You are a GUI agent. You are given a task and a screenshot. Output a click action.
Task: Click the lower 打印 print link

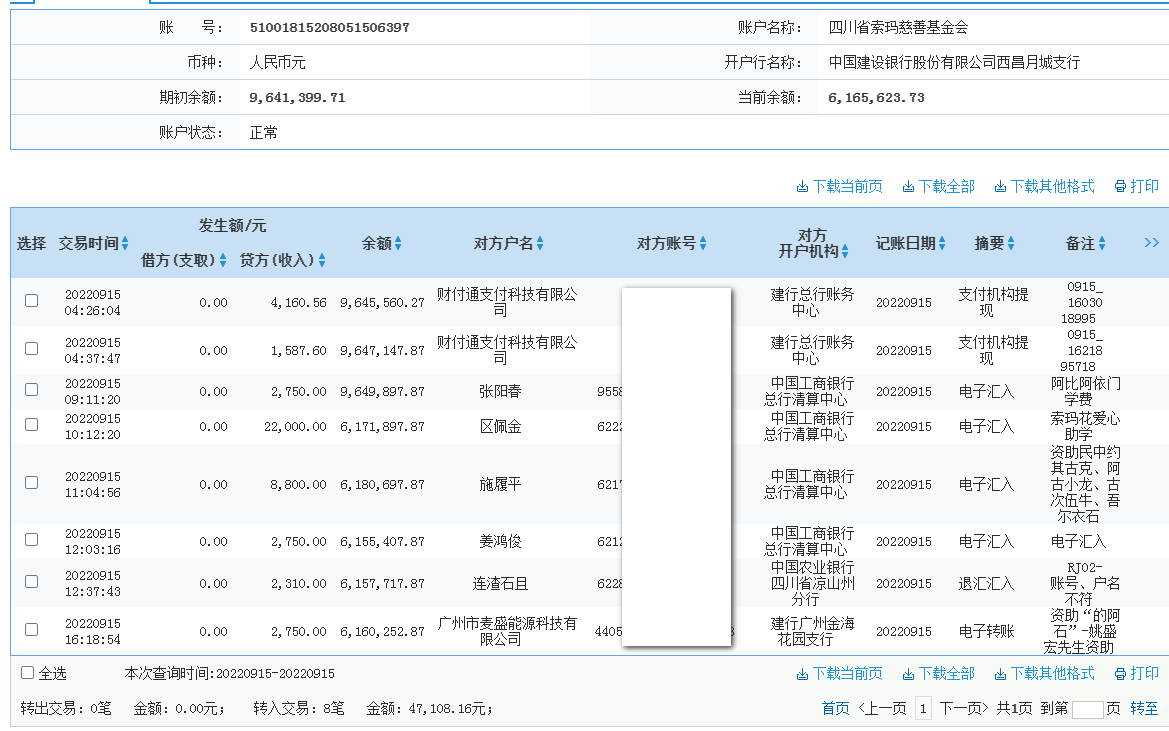[1137, 674]
